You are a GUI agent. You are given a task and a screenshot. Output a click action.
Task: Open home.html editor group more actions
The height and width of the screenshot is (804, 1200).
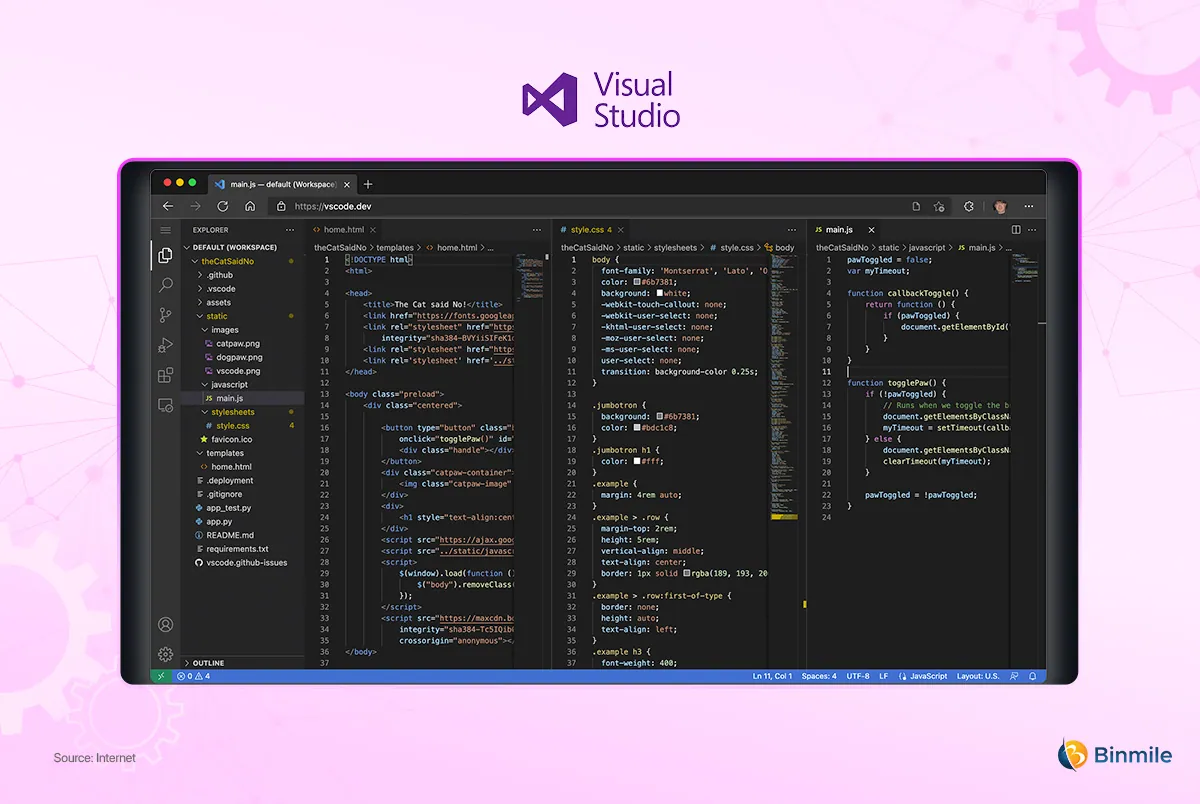[x=537, y=230]
